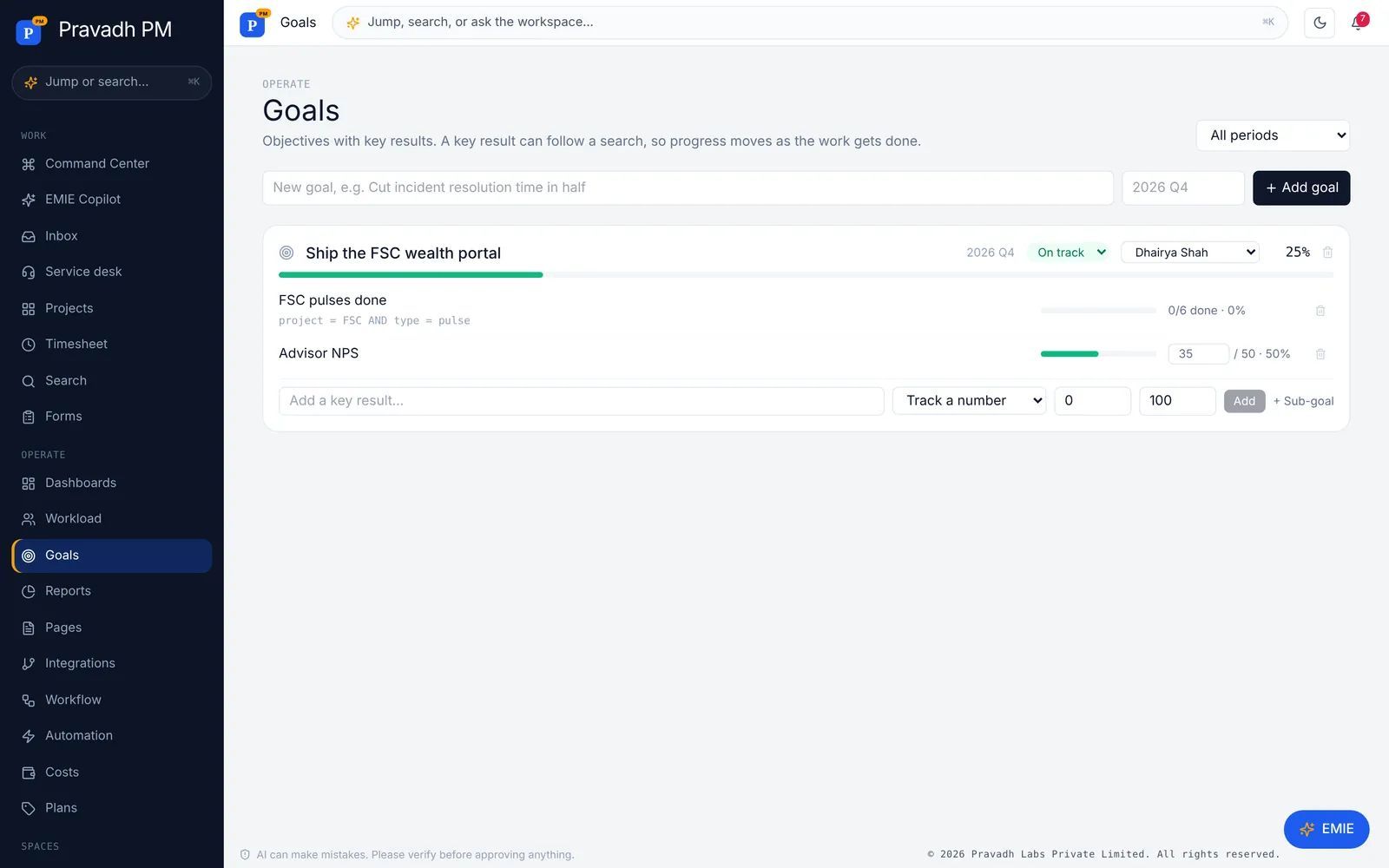Open Command Center from the sidebar

112,164
